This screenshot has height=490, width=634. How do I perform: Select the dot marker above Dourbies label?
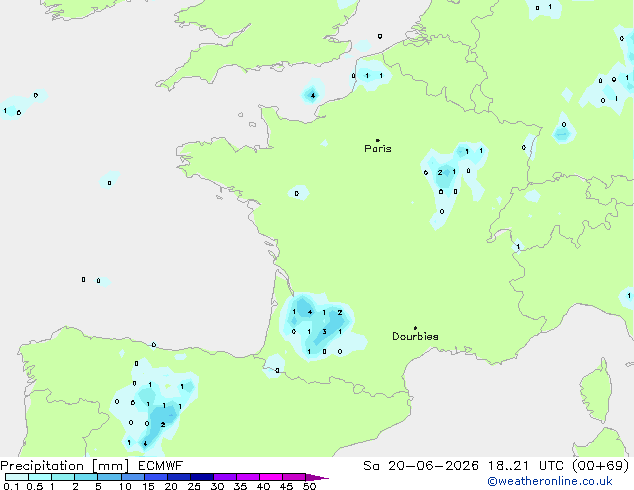coord(415,328)
